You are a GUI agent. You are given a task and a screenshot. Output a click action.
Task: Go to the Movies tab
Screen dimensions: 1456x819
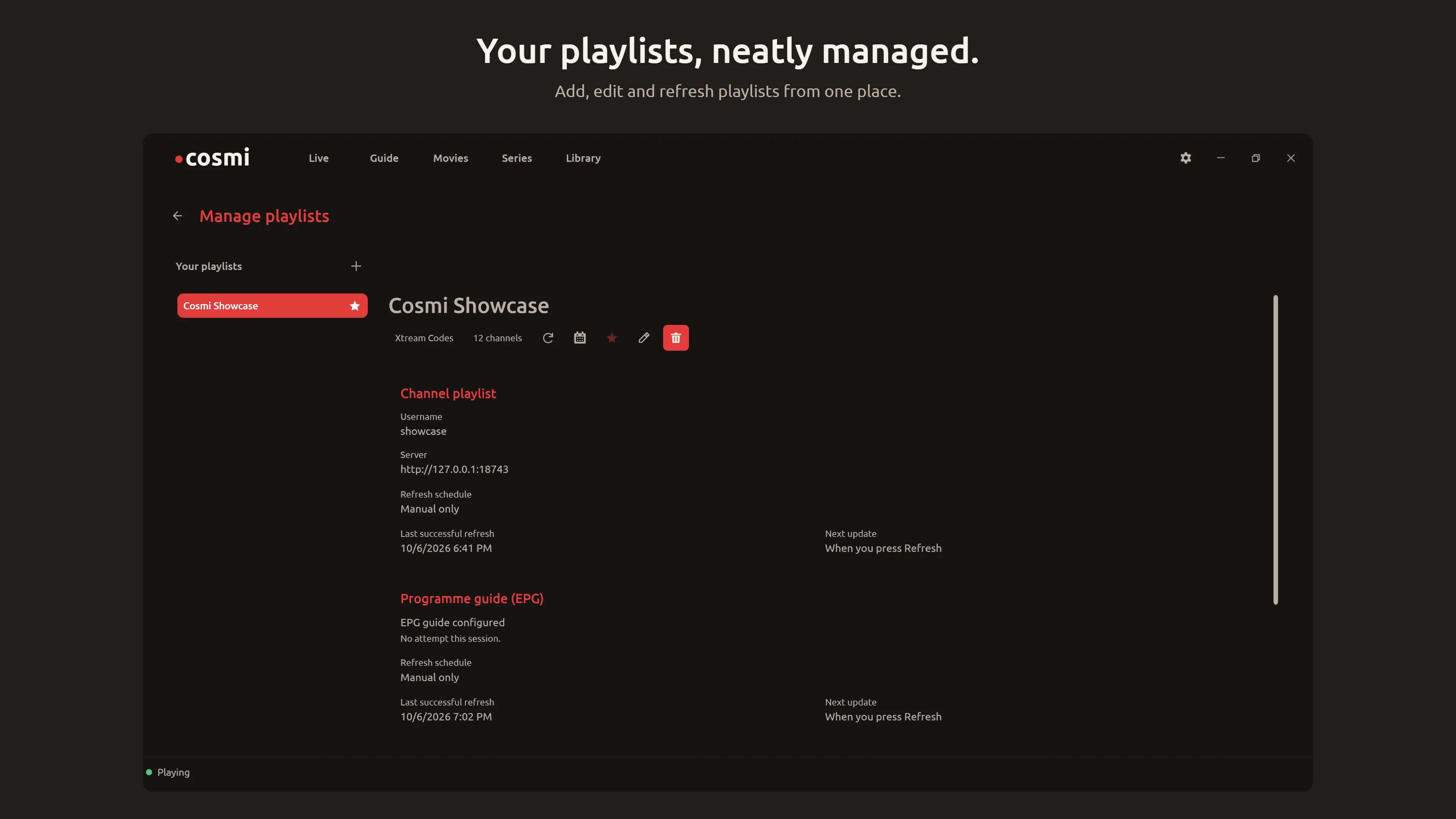coord(450,158)
